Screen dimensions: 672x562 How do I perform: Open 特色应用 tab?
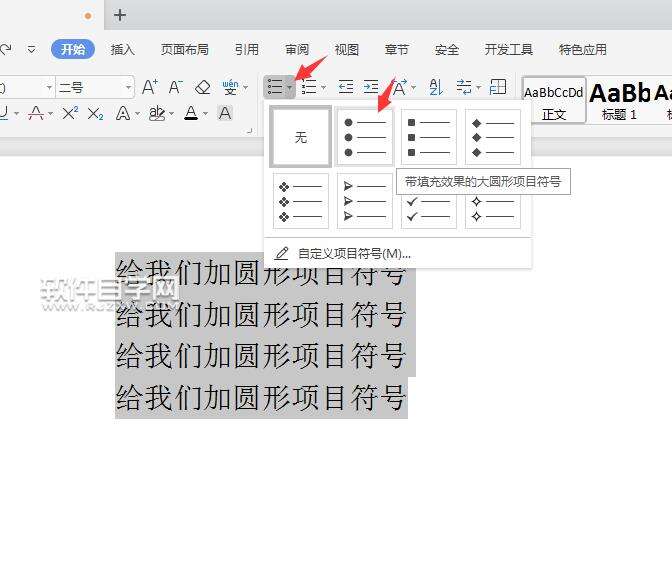click(x=583, y=50)
